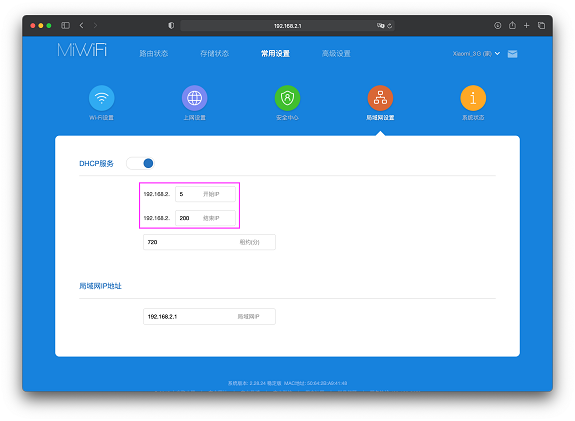
Task: Click the MiWiFi logo
Action: pyautogui.click(x=82, y=50)
